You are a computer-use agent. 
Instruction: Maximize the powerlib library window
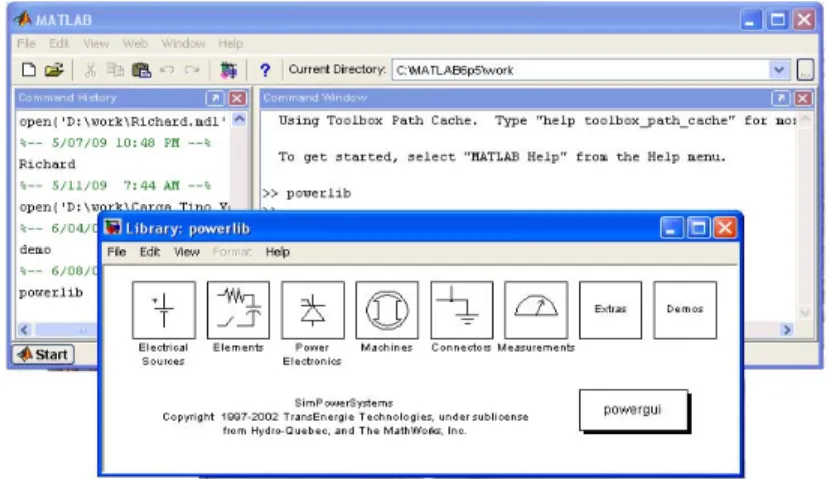point(698,228)
